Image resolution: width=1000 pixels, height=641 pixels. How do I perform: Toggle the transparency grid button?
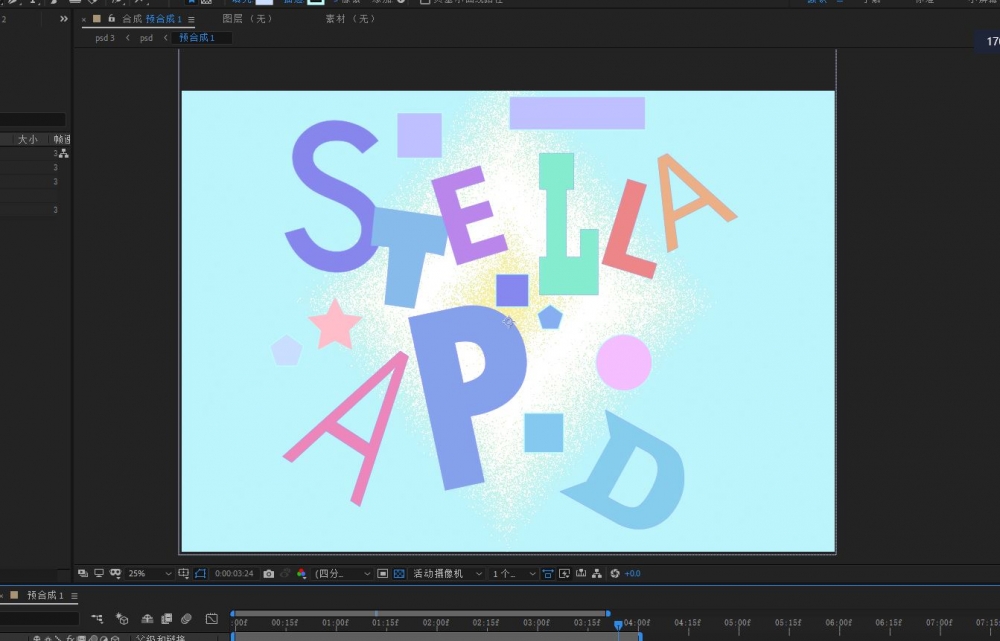pyautogui.click(x=399, y=574)
